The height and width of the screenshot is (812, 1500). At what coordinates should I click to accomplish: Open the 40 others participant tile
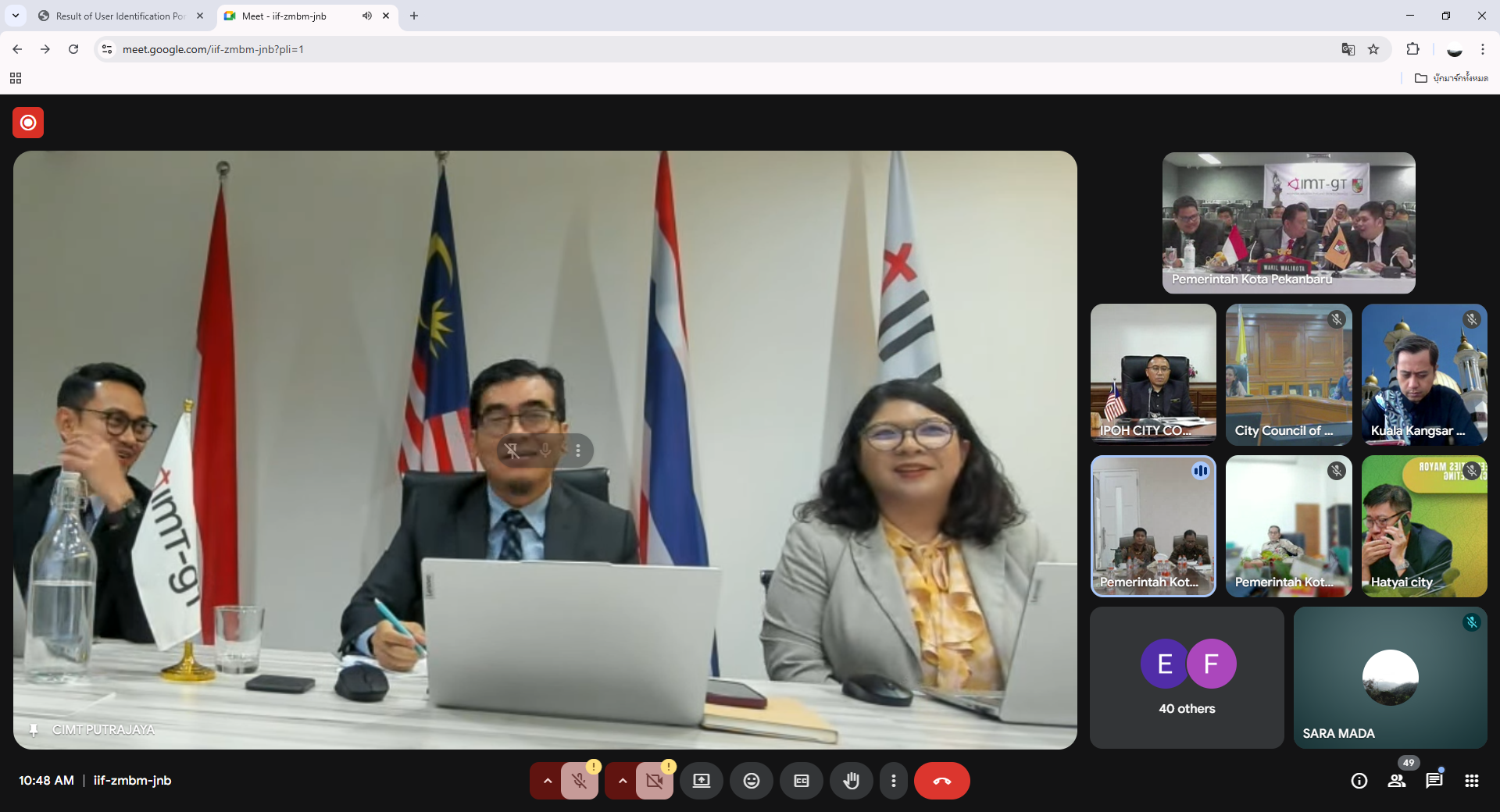(x=1186, y=678)
